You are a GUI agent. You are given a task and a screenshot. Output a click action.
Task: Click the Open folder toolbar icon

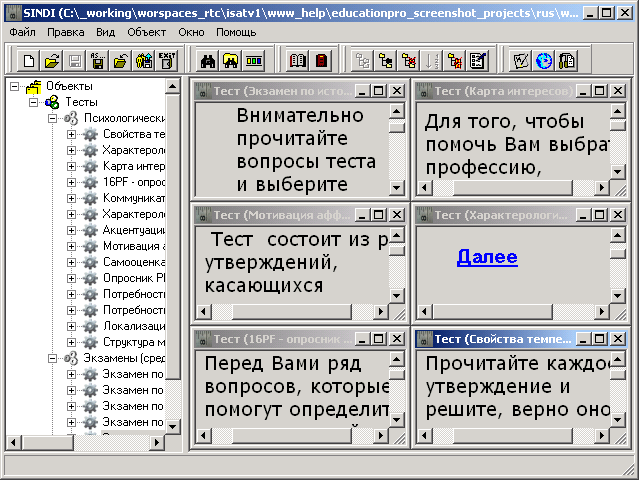(51, 61)
